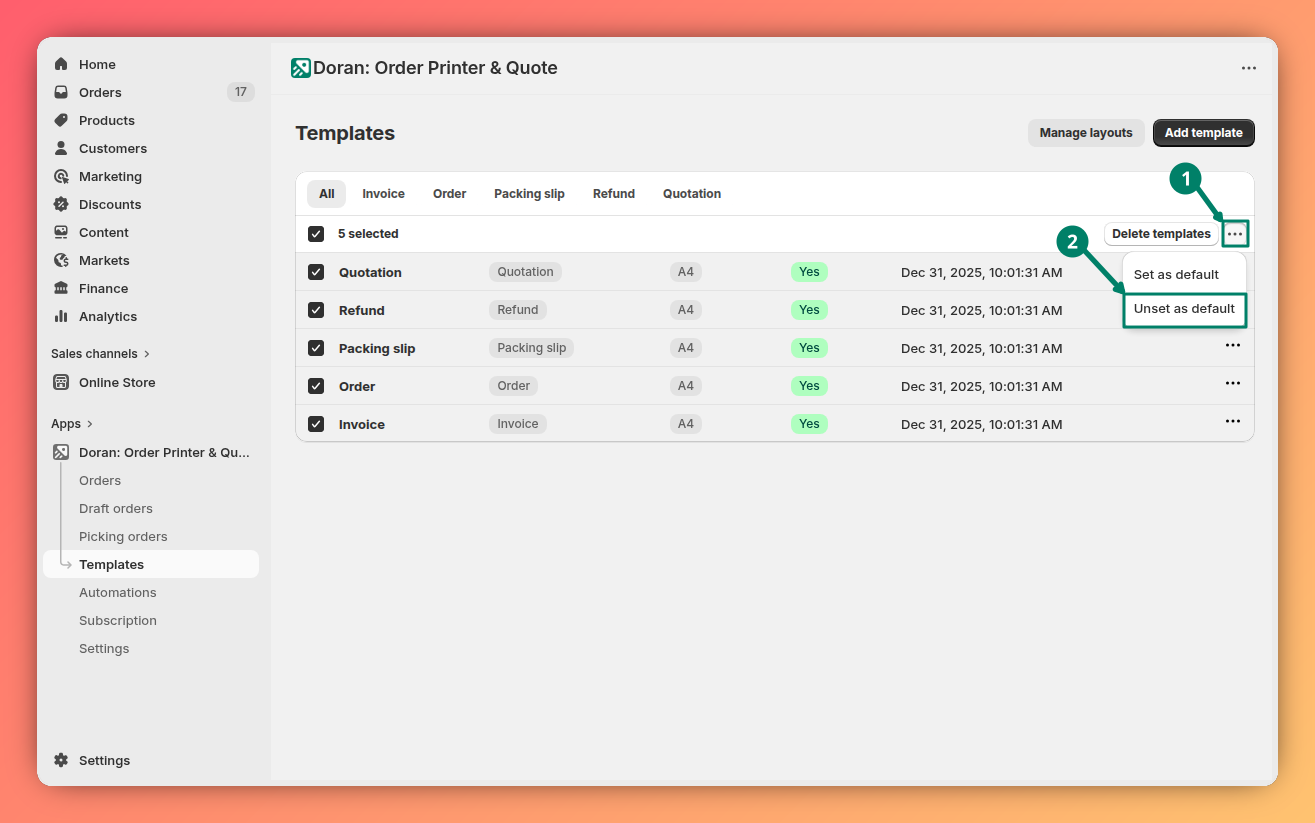This screenshot has height=823, width=1315.
Task: Choose Set as default from the menu
Action: click(1184, 275)
